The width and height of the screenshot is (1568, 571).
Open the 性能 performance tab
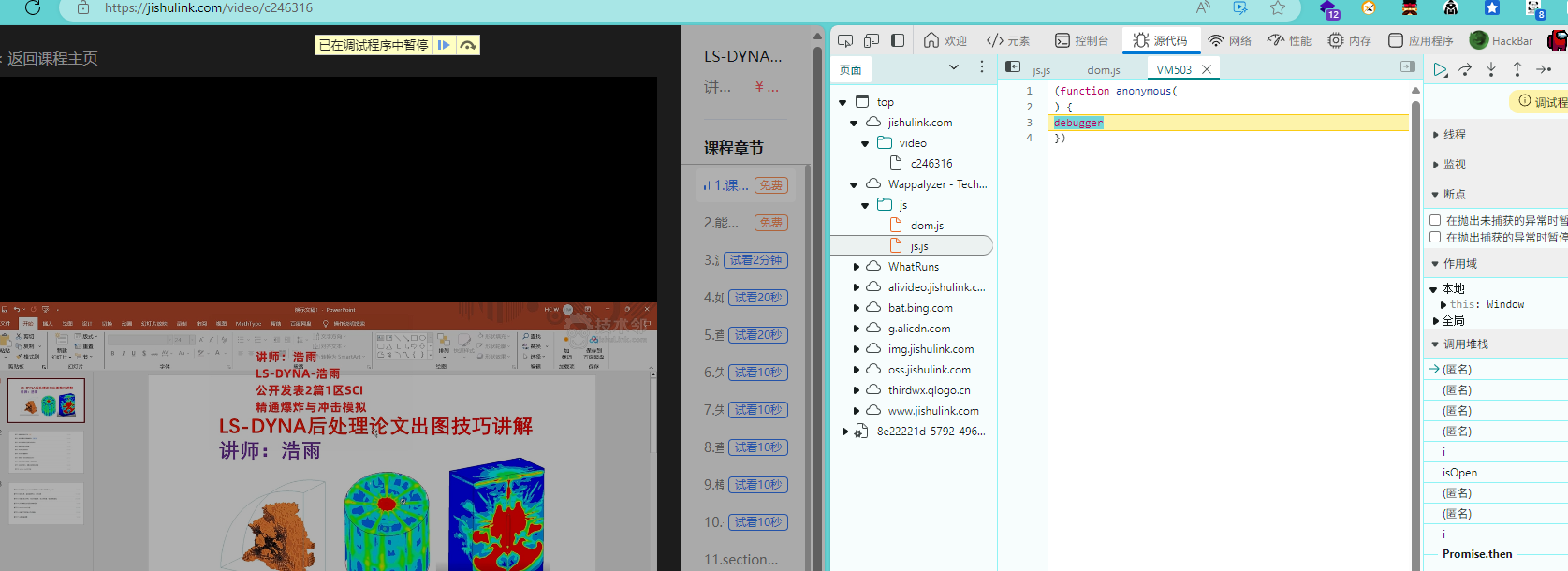click(1289, 40)
